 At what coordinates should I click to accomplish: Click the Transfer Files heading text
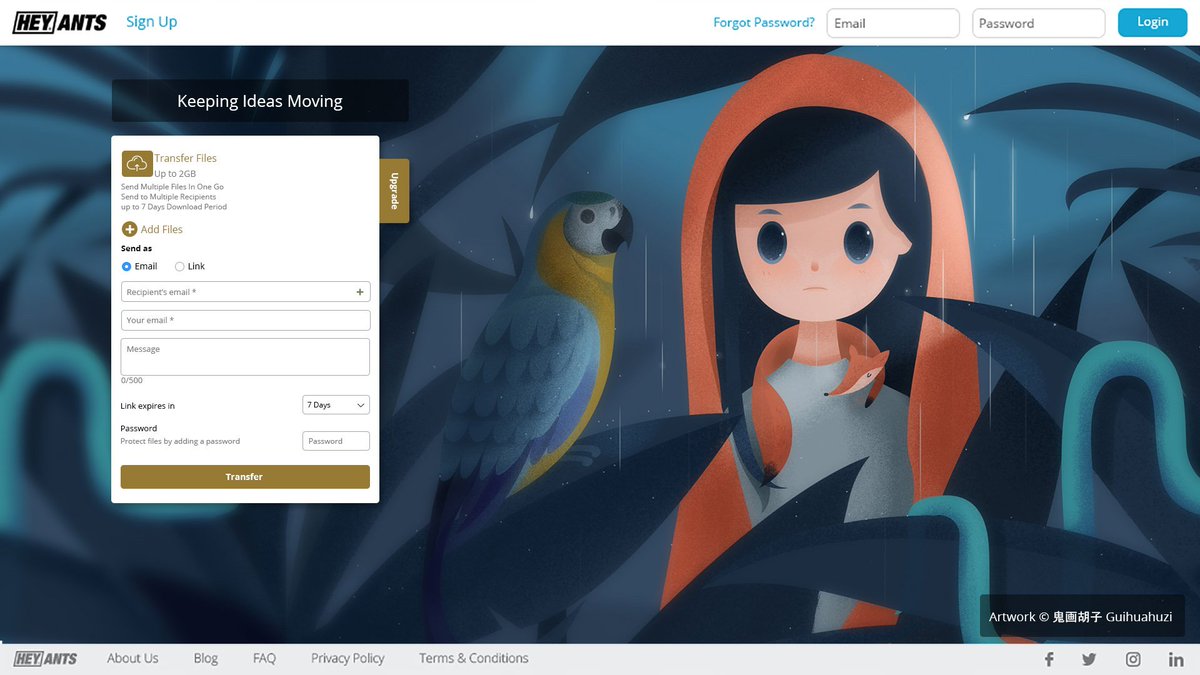coord(185,158)
